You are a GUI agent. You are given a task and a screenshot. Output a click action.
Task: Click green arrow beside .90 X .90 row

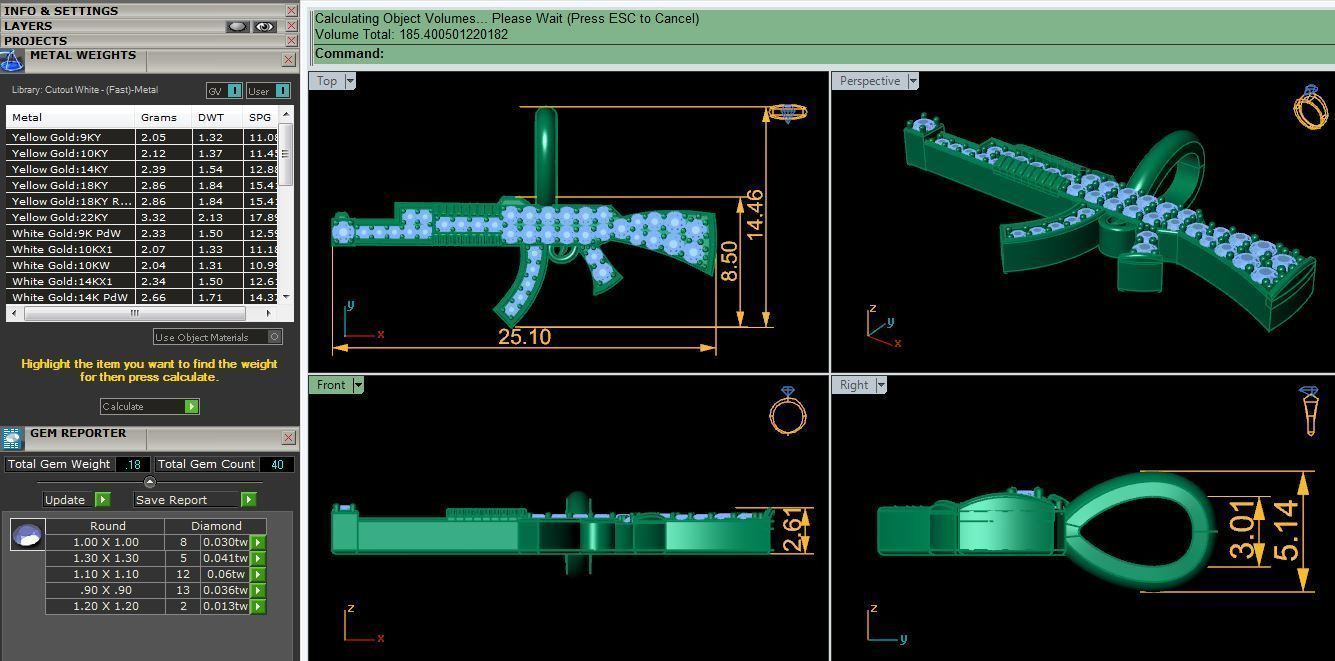(258, 591)
